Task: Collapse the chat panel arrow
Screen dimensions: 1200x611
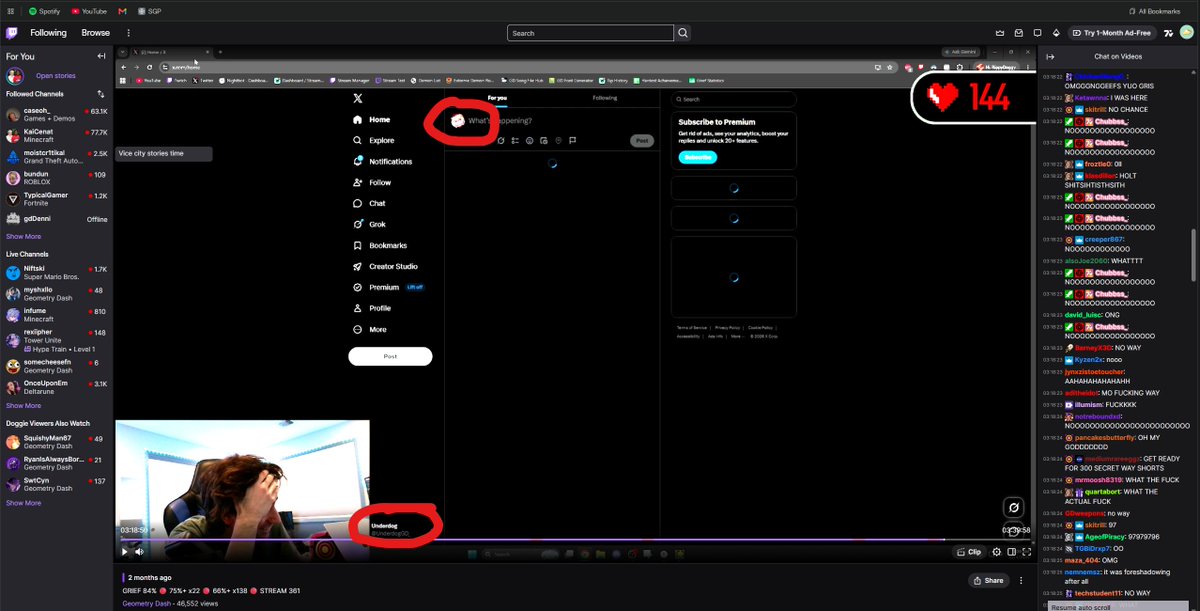Action: [x=1050, y=56]
